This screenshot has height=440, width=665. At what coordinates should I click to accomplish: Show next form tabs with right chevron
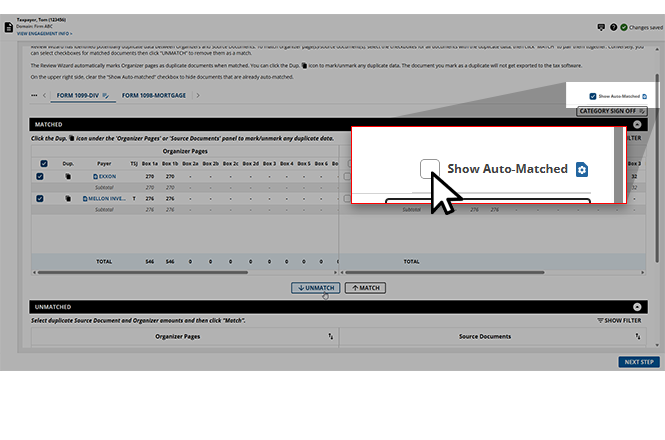[198, 95]
